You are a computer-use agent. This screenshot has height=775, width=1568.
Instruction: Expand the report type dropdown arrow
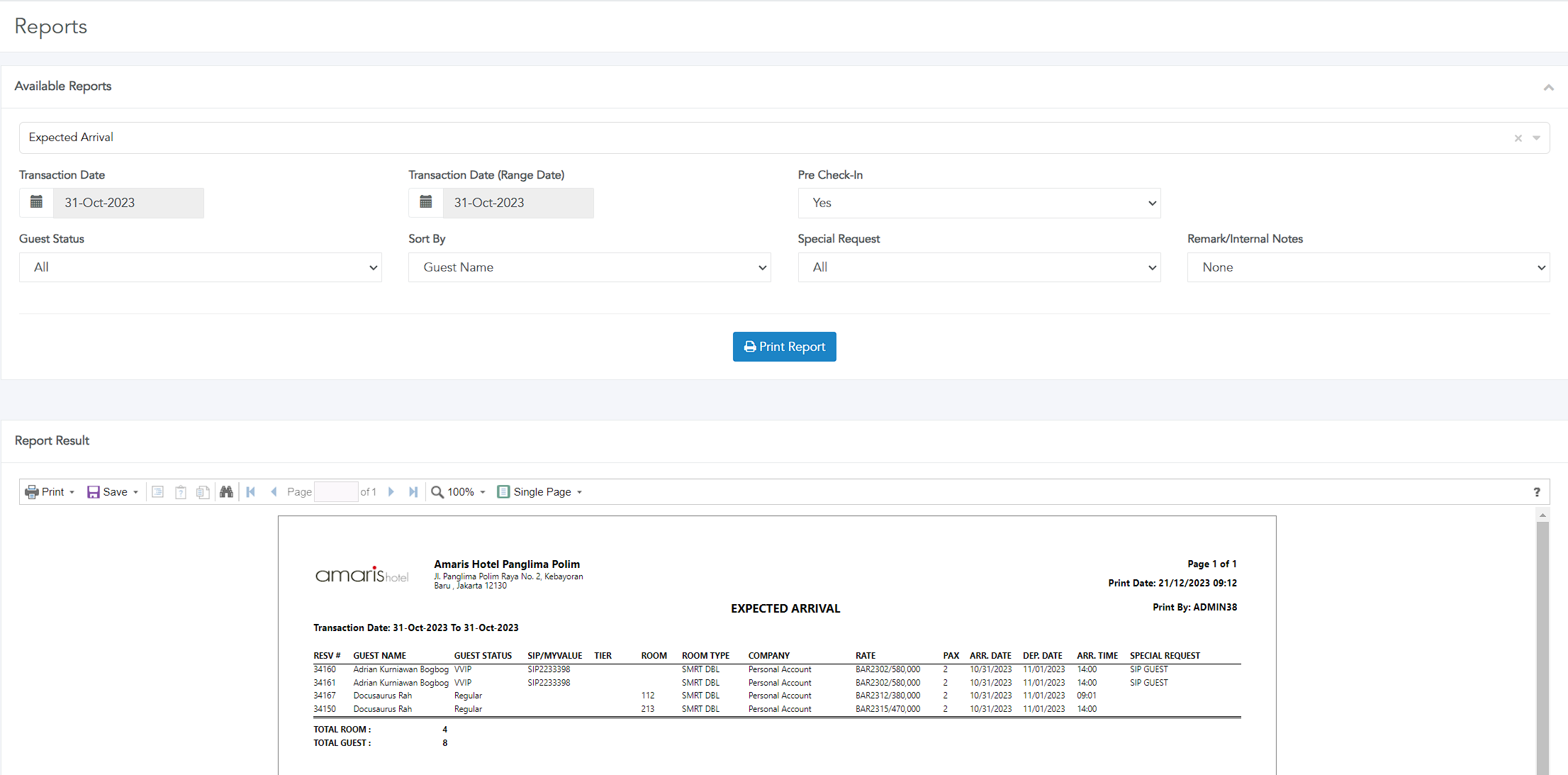1537,138
